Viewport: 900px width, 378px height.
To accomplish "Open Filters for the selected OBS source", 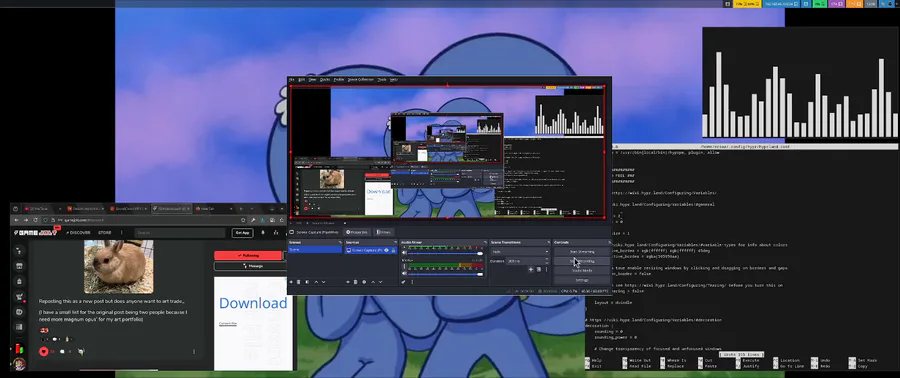I will (383, 232).
